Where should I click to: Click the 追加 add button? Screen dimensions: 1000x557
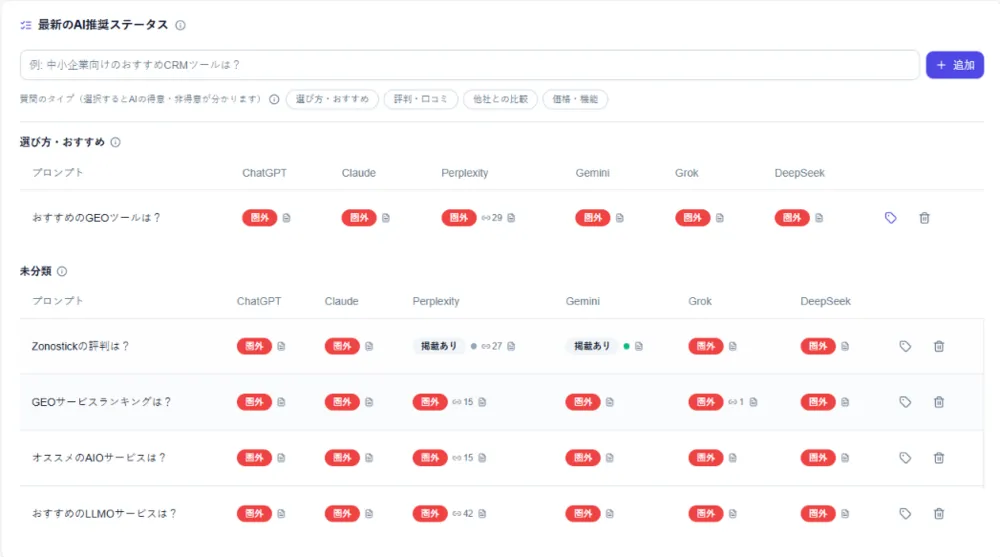[x=955, y=65]
